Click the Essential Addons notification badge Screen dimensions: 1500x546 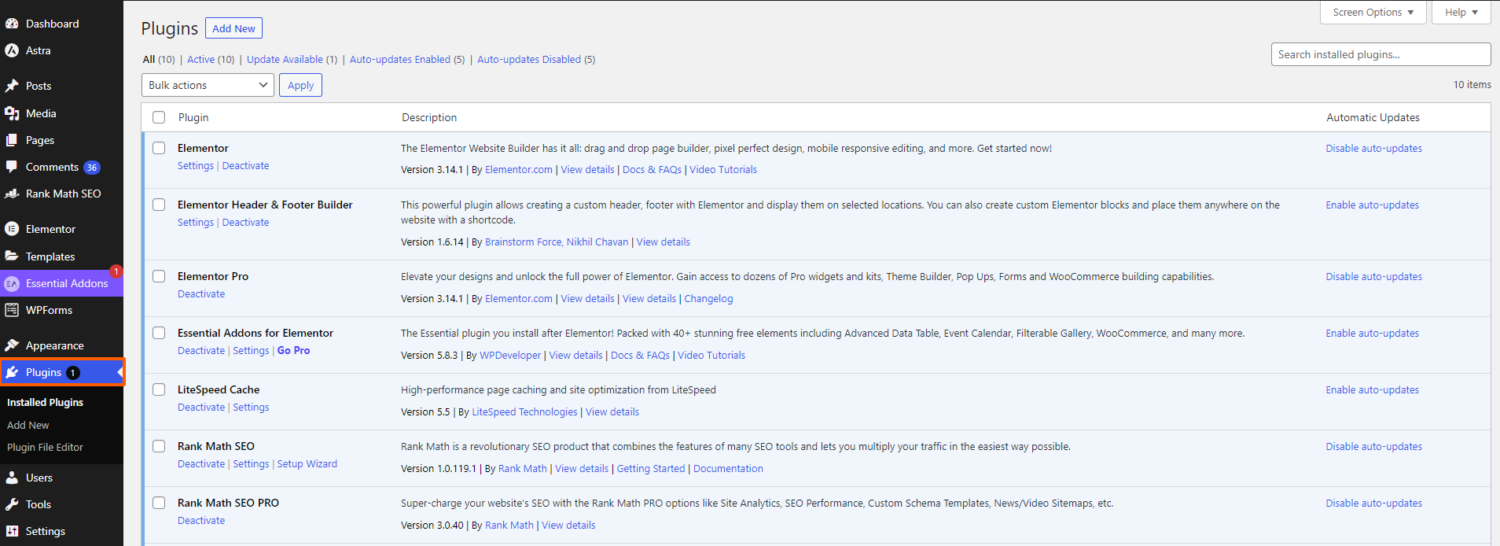tap(116, 270)
